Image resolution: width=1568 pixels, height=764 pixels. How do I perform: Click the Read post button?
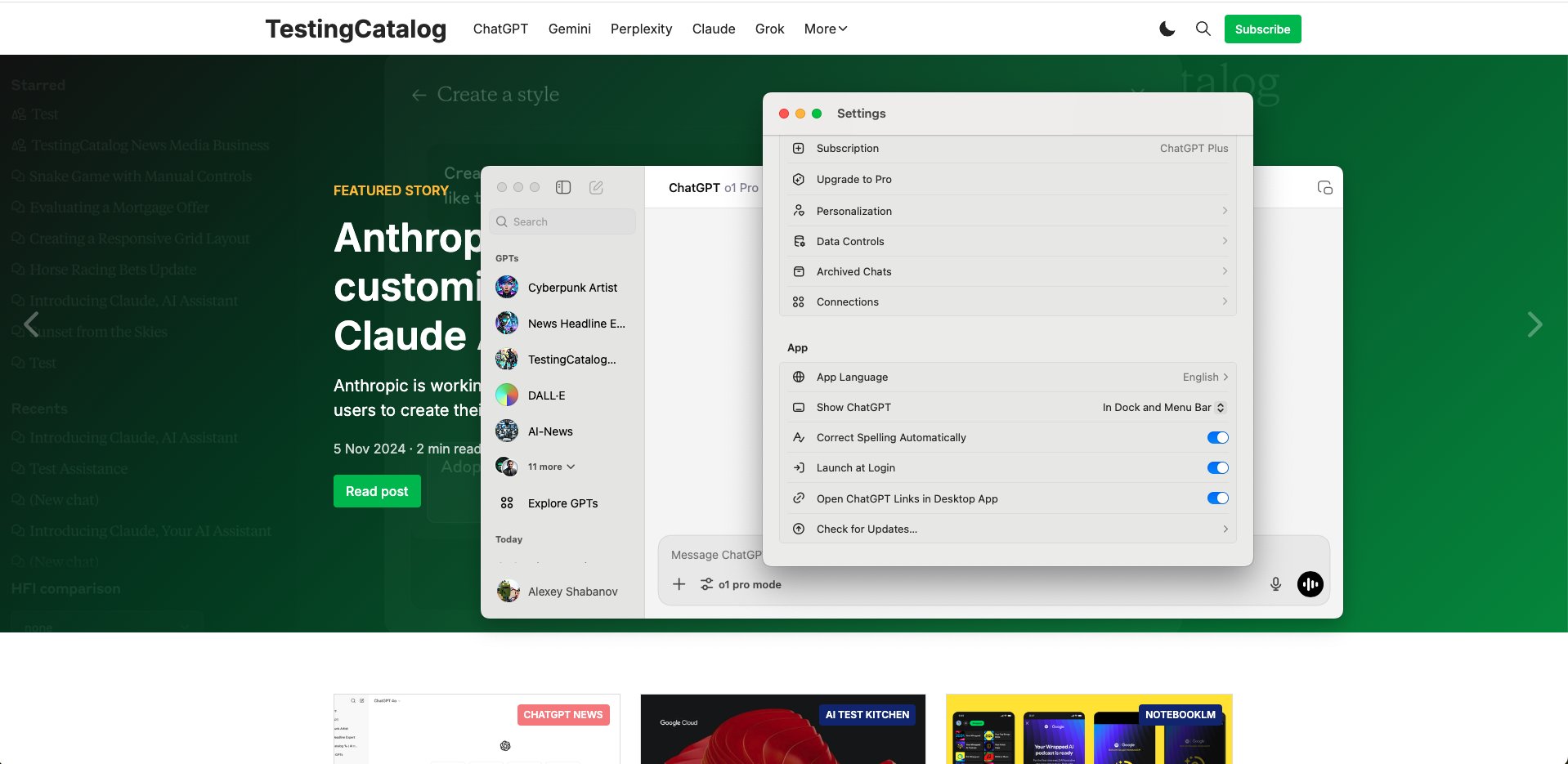click(x=377, y=491)
